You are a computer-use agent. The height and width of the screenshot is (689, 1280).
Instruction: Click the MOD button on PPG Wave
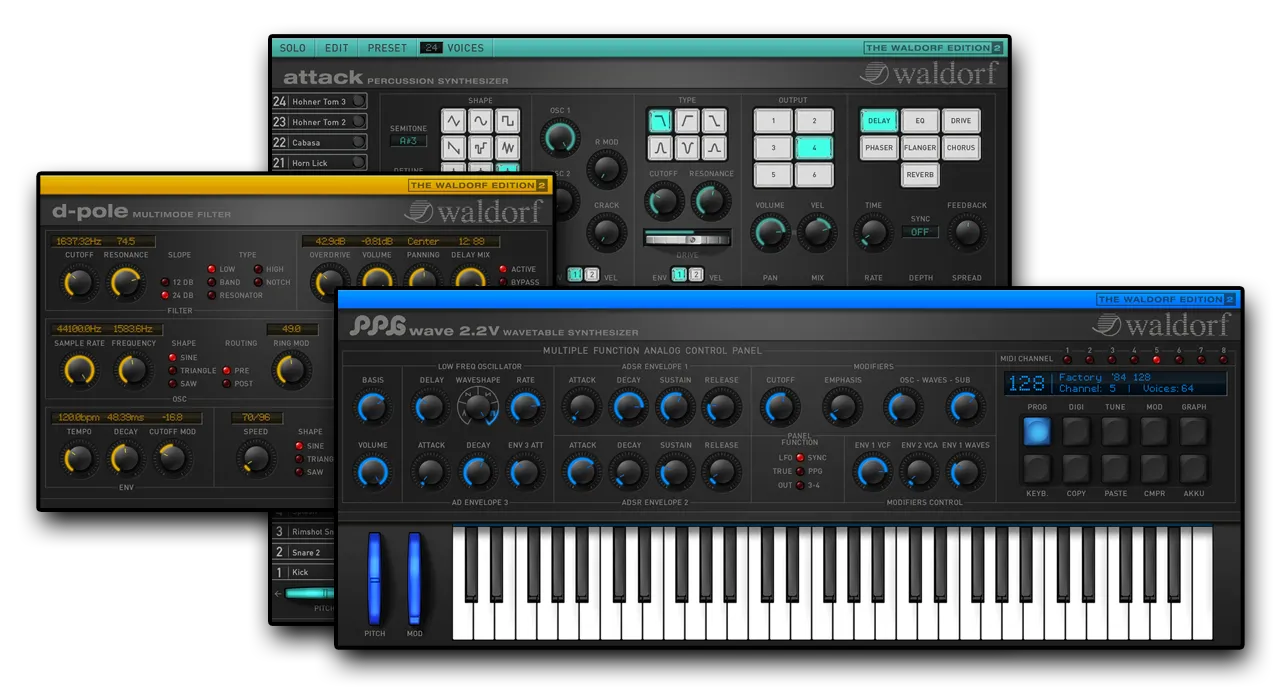click(1154, 431)
